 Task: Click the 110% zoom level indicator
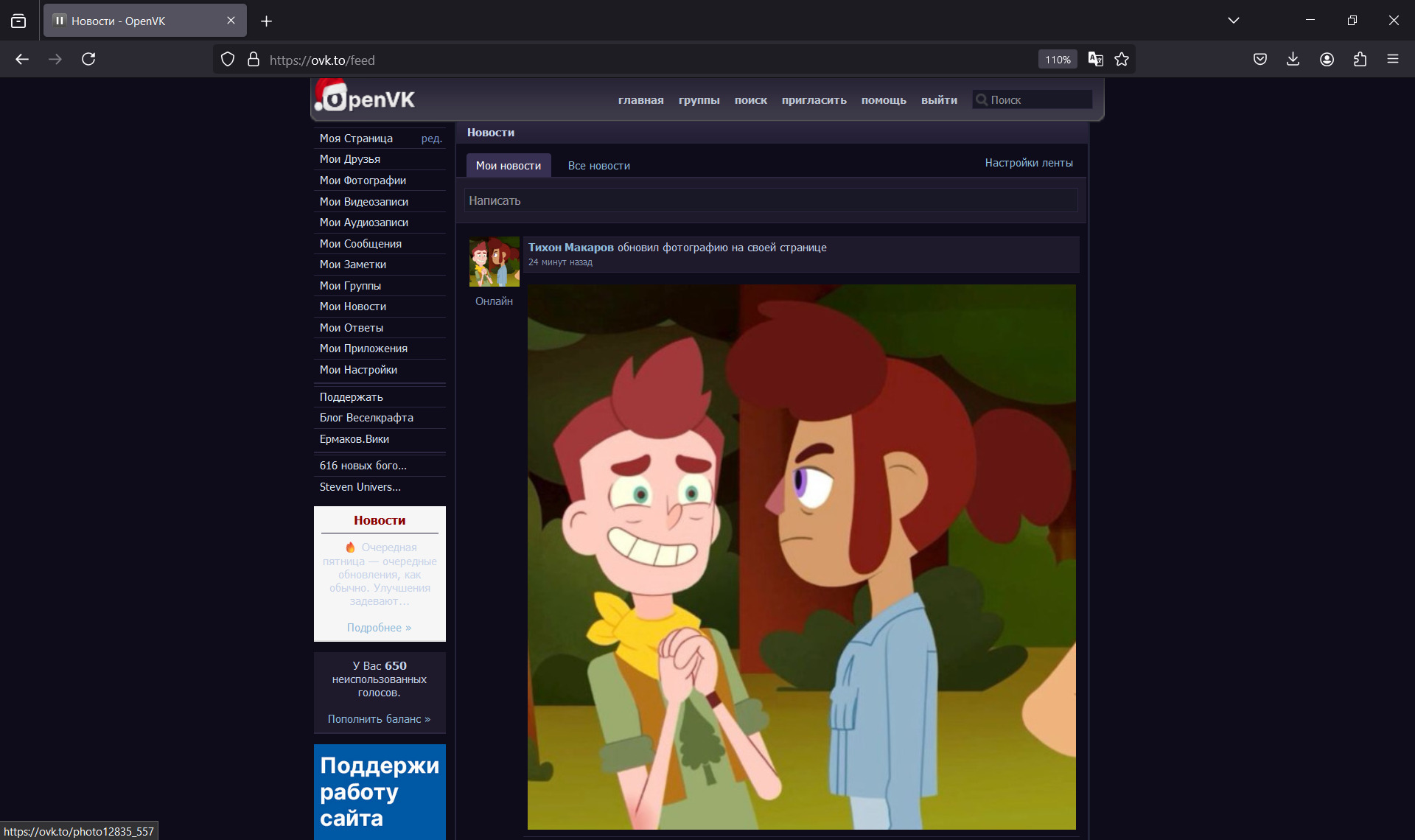[x=1058, y=60]
